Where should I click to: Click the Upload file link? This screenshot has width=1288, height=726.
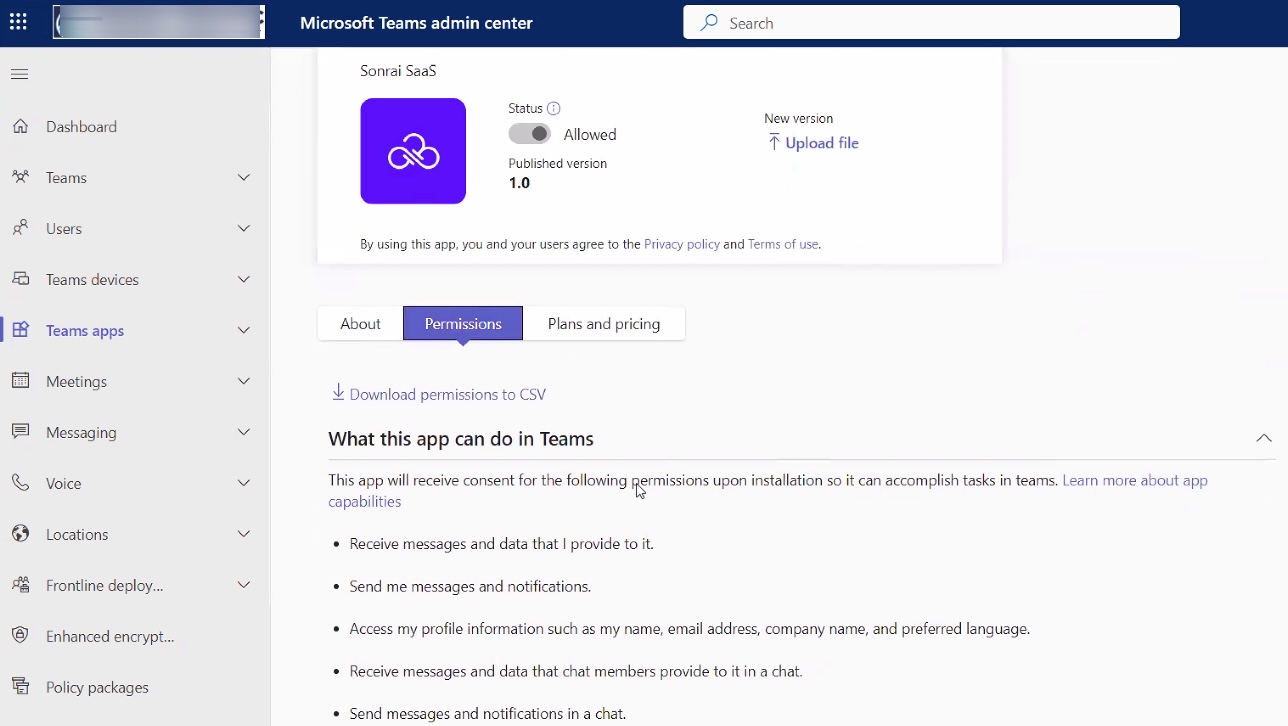822,143
